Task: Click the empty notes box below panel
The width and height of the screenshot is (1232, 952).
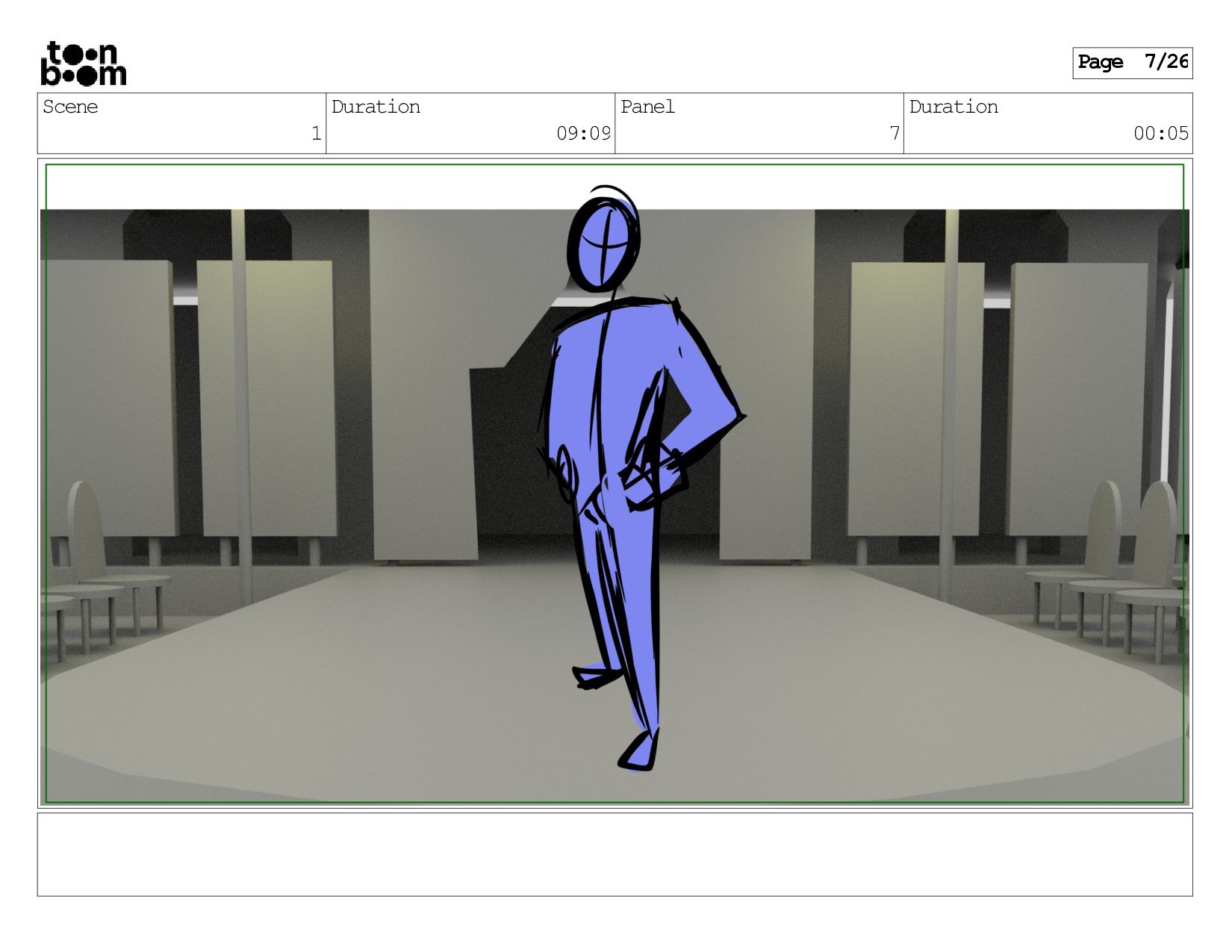Action: pos(615,854)
